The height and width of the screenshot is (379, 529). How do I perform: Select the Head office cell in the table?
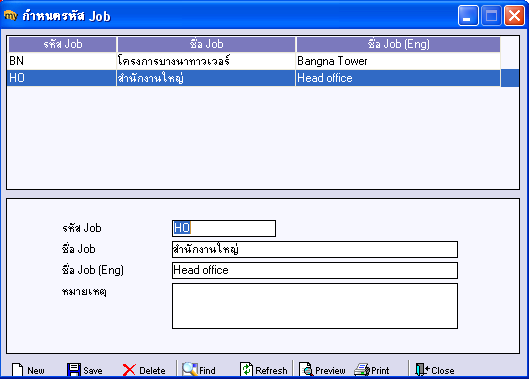(x=398, y=78)
